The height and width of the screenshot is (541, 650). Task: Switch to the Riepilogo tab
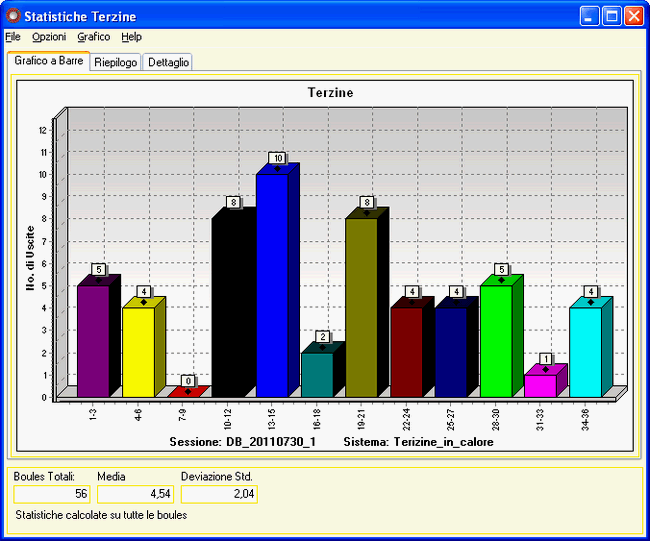pos(116,62)
